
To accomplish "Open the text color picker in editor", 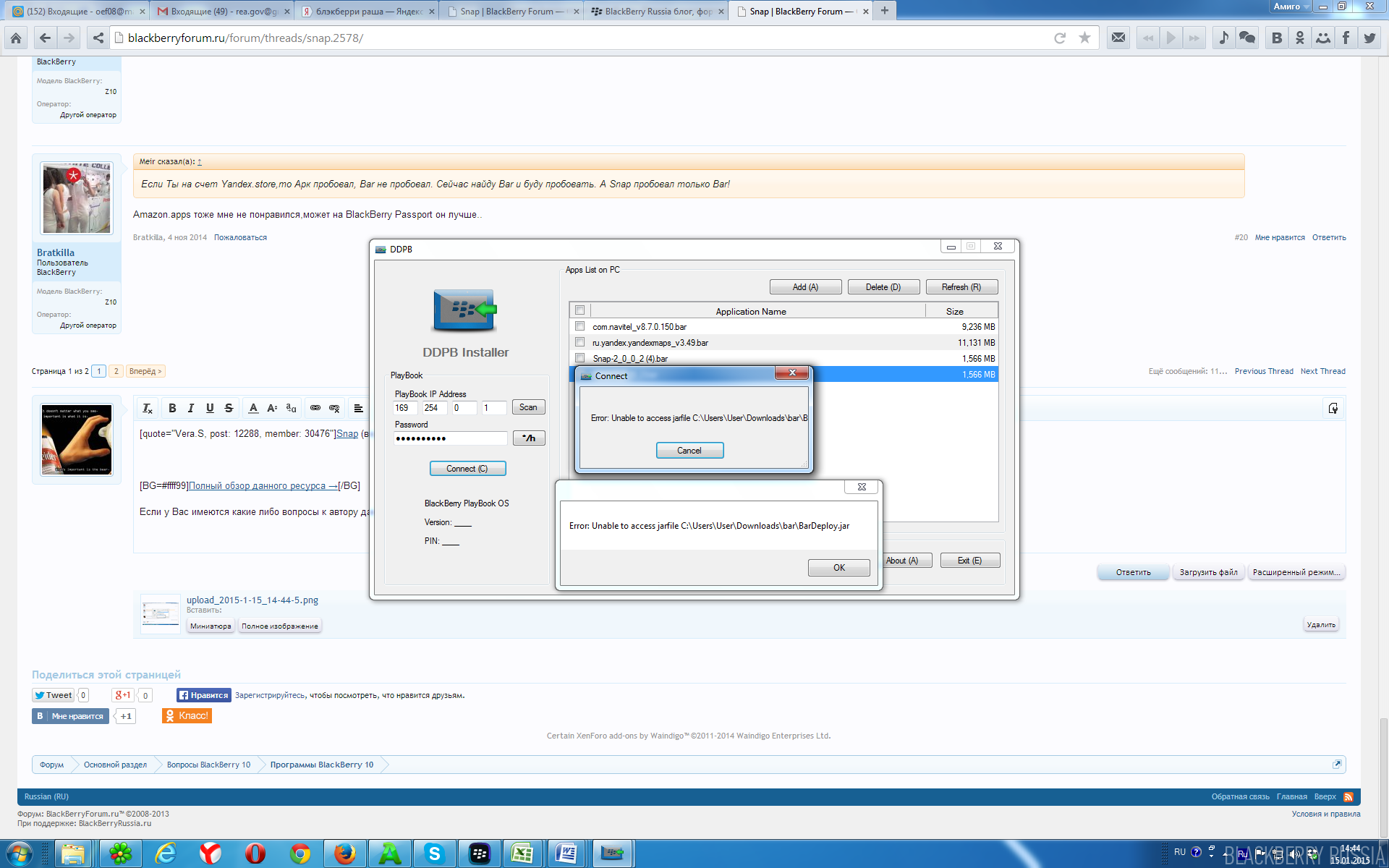I will pyautogui.click(x=253, y=408).
